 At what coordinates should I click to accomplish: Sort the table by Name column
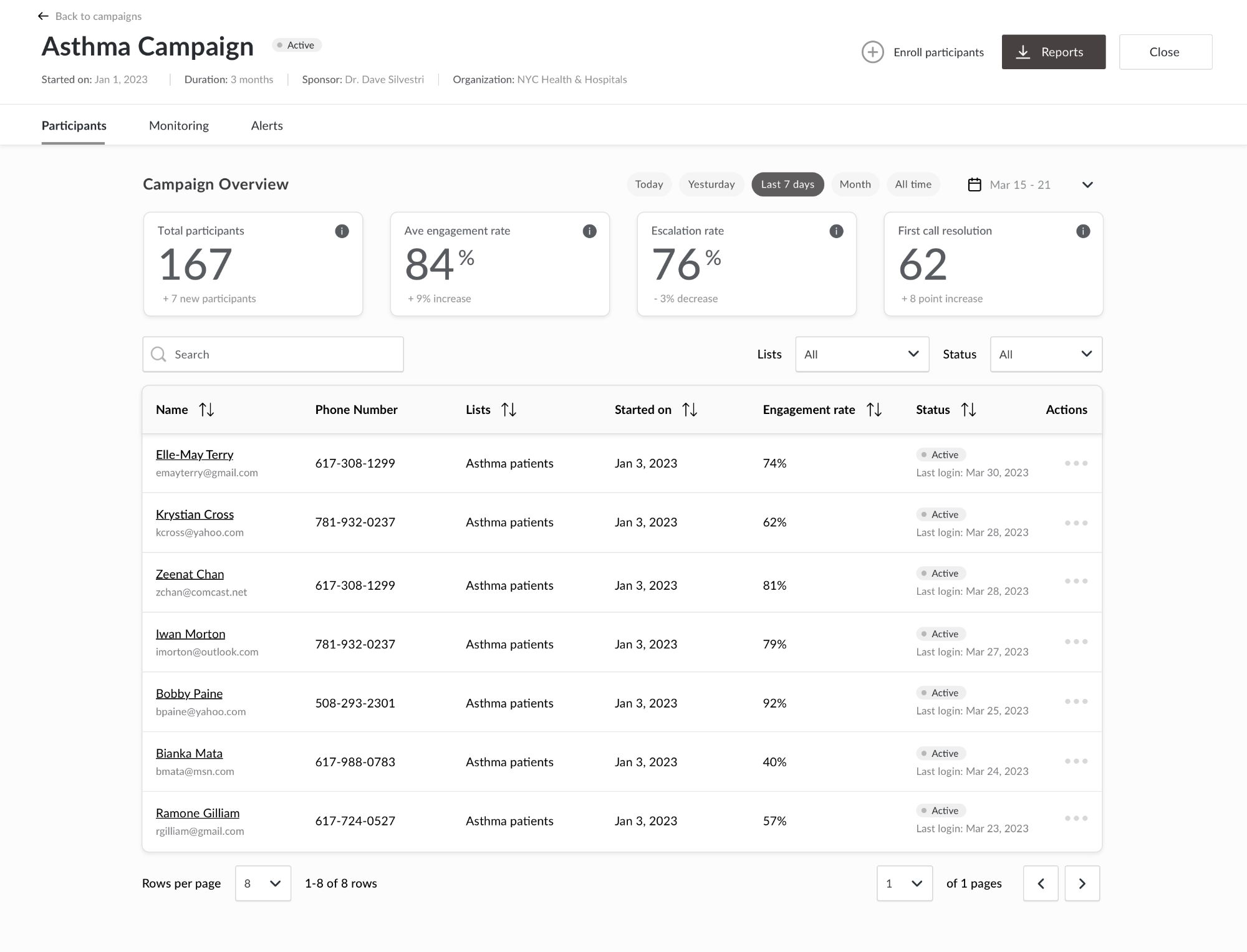pos(206,410)
